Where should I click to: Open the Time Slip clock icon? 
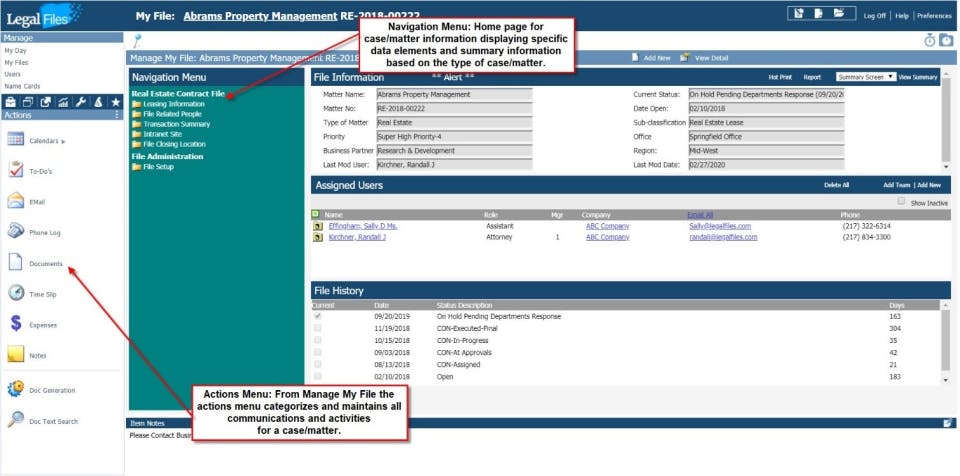(x=15, y=293)
